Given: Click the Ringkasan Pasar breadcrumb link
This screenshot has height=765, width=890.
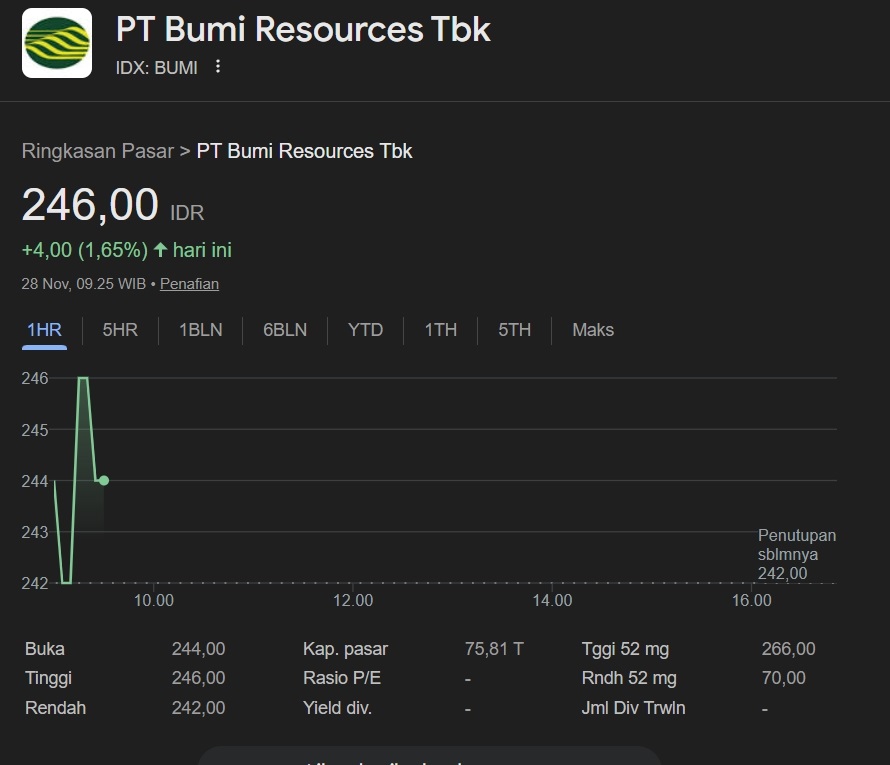Looking at the screenshot, I should [x=98, y=151].
